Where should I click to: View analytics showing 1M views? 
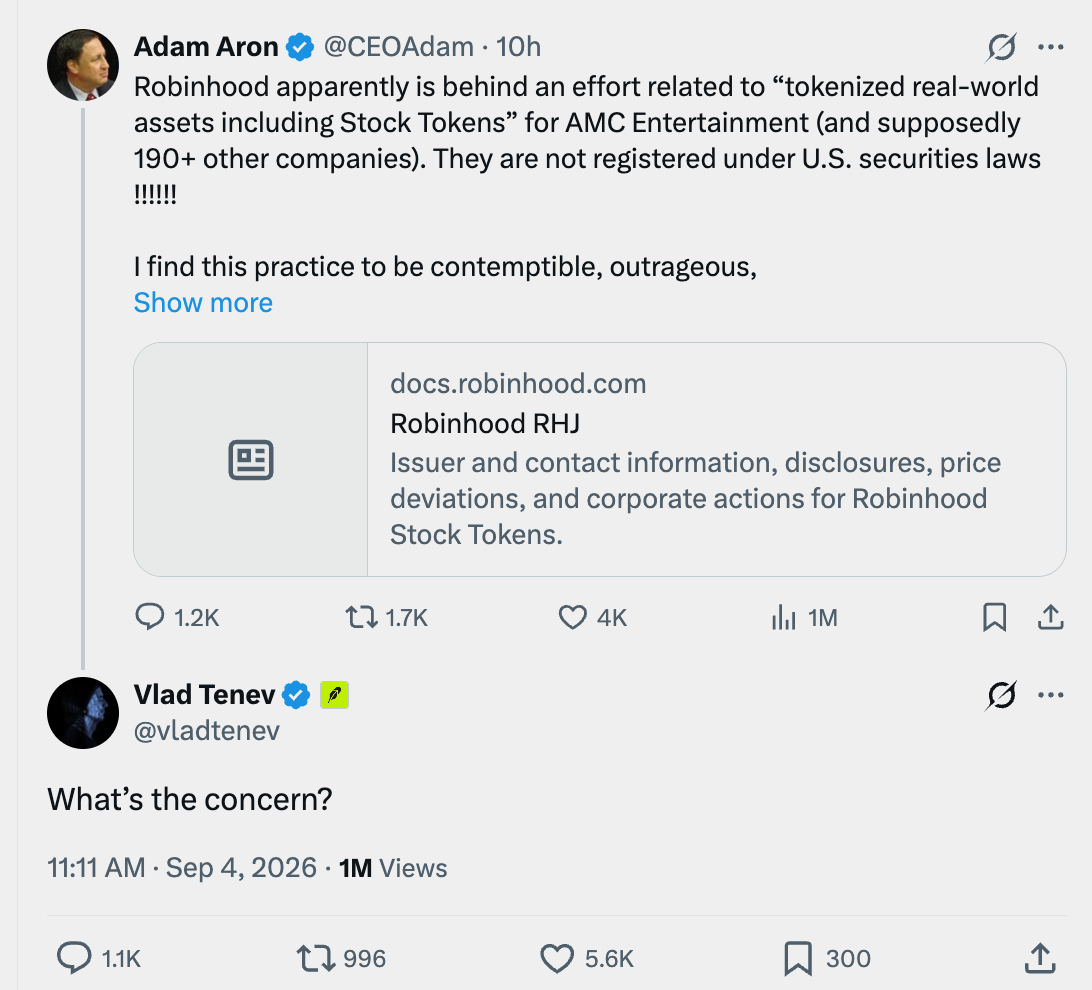(x=804, y=618)
